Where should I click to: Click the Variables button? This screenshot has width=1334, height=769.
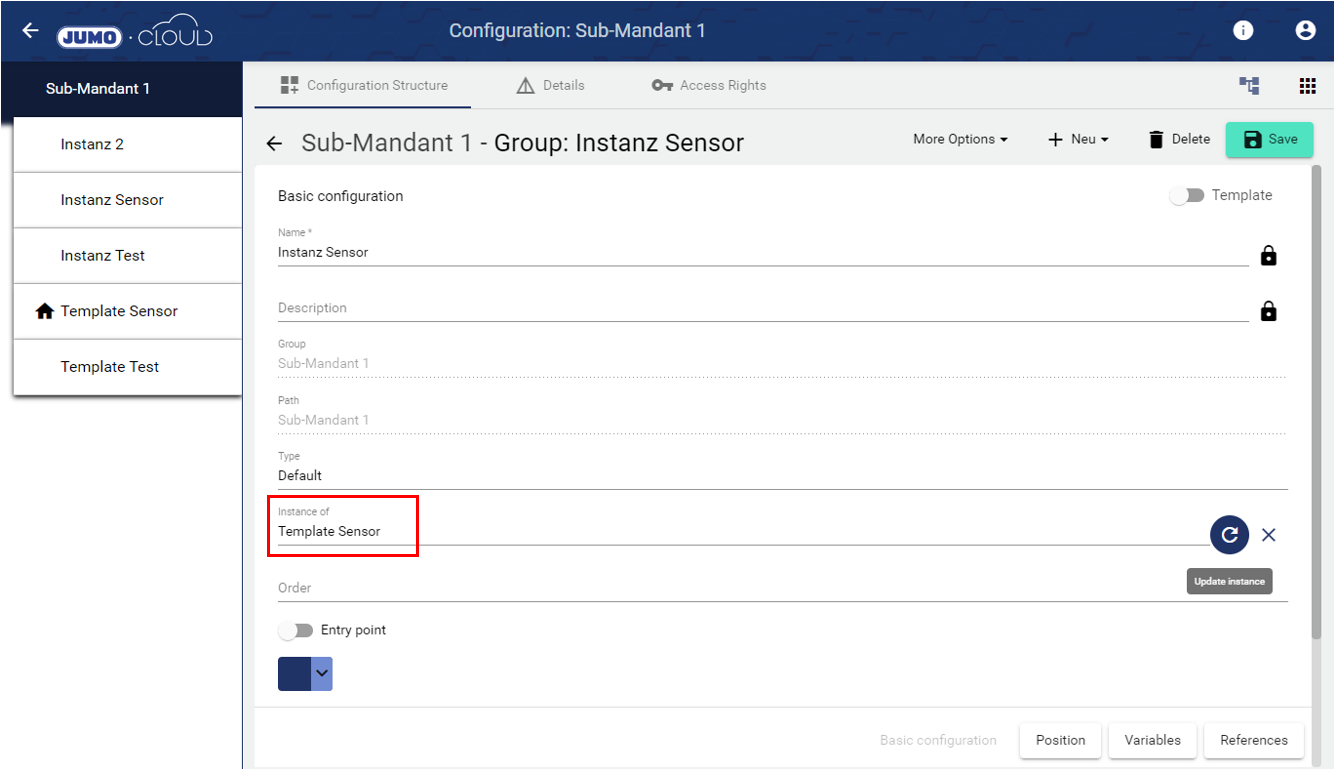[x=1152, y=740]
